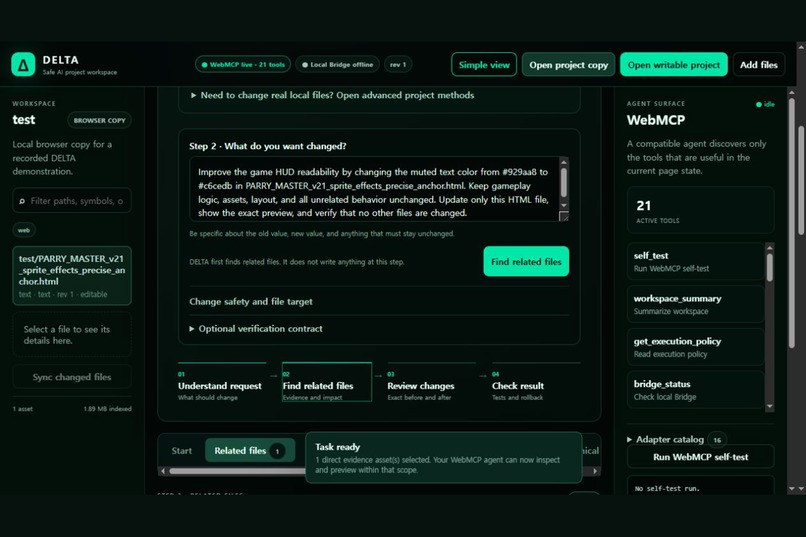Click Find related files button
The height and width of the screenshot is (537, 806).
526,262
